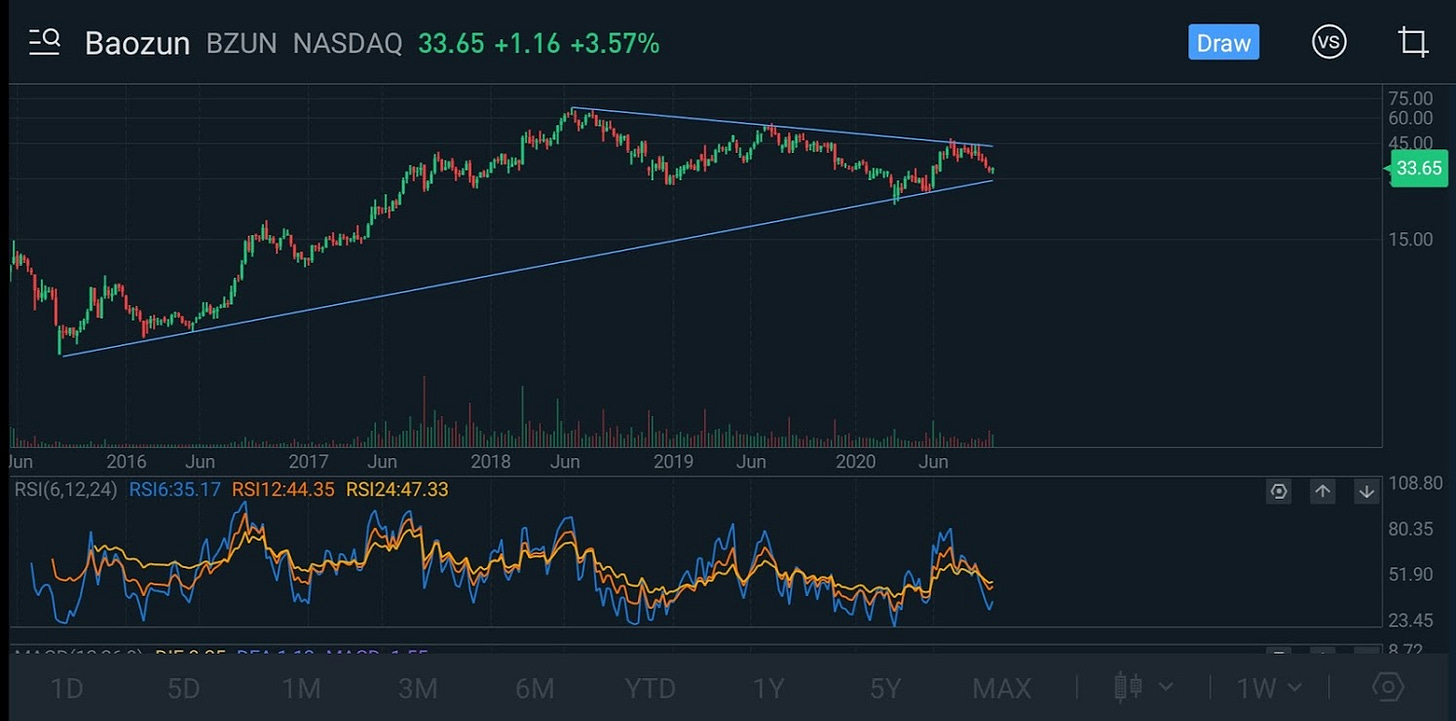Select the YTD range tab
Image resolution: width=1456 pixels, height=721 pixels.
(650, 688)
